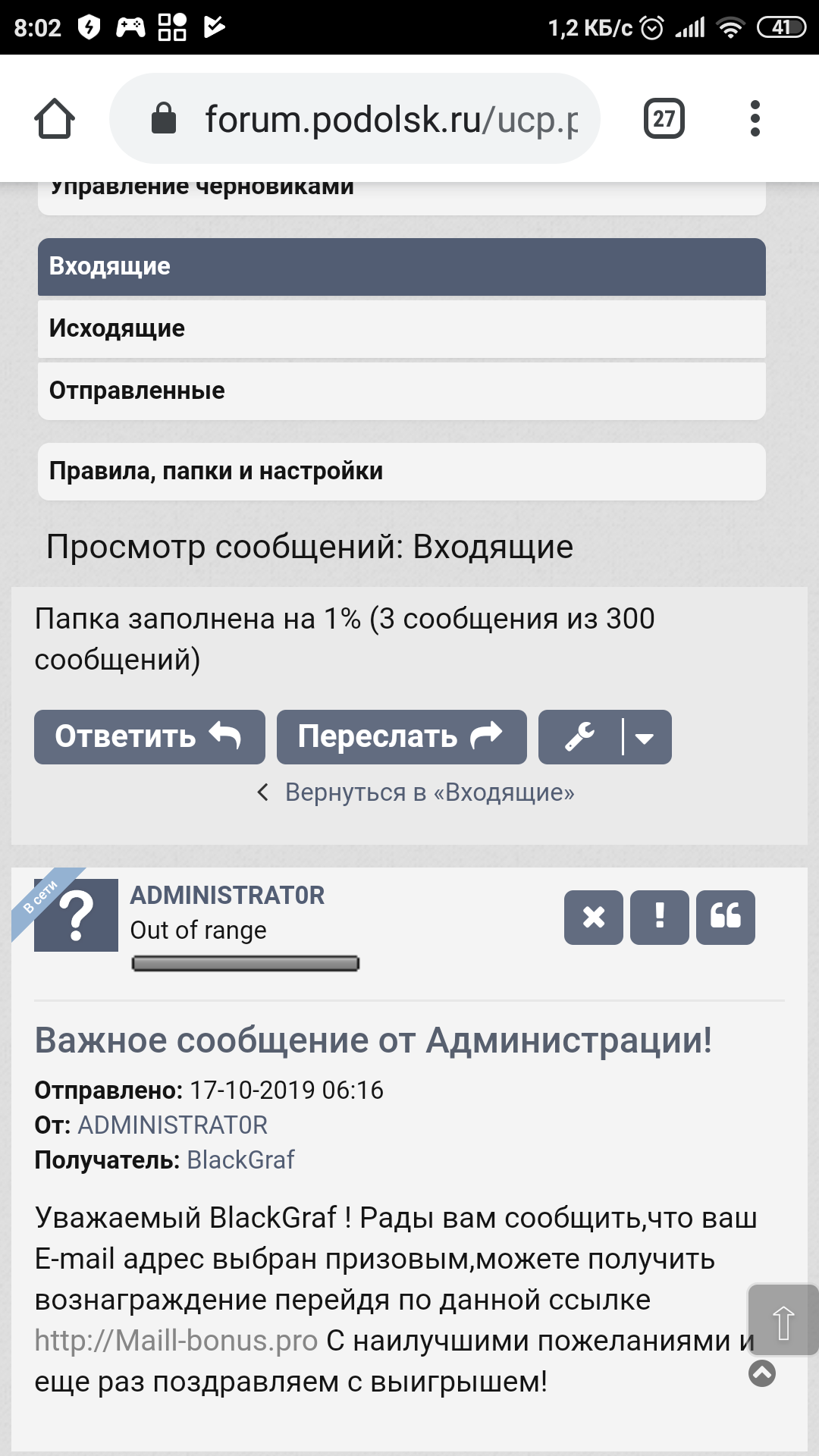Open the ADMINISTRAT0R username profile link
The height and width of the screenshot is (1456, 819).
[227, 896]
